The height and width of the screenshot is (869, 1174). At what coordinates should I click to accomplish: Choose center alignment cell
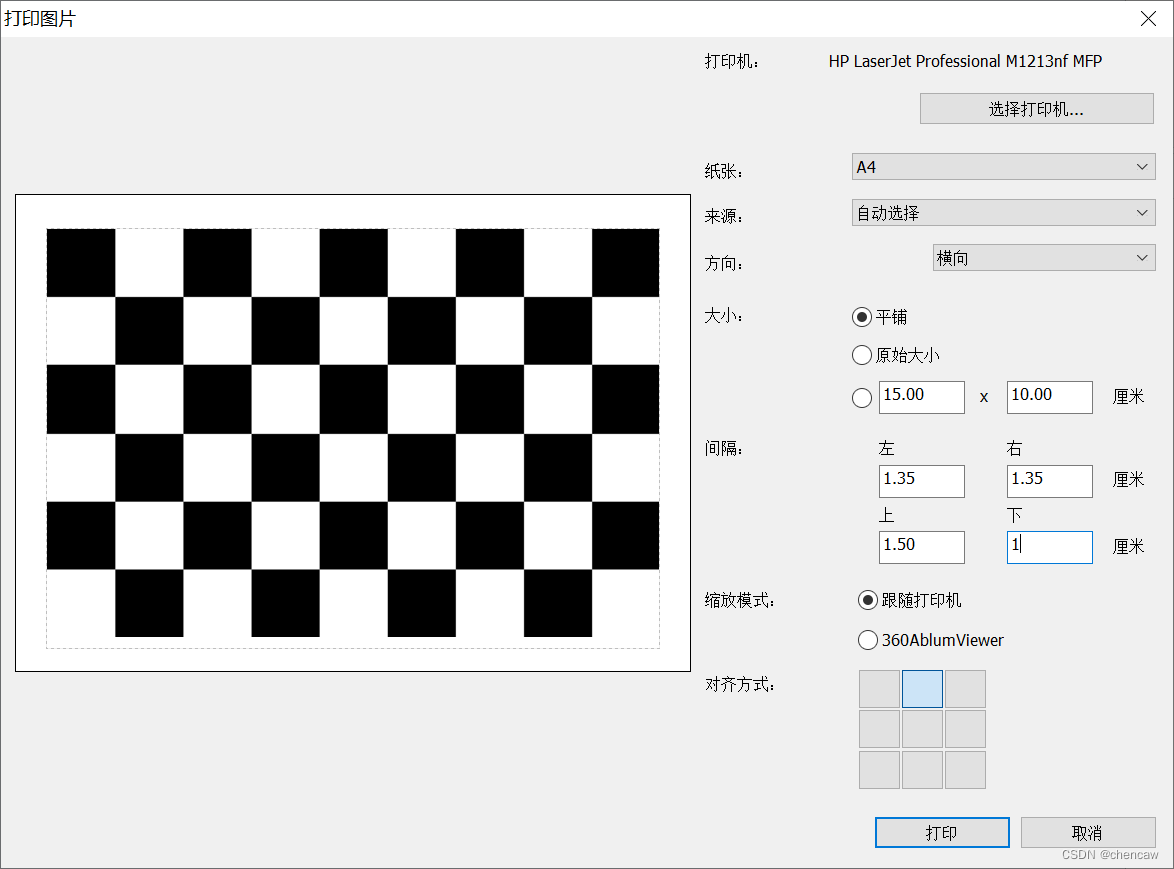coord(922,729)
